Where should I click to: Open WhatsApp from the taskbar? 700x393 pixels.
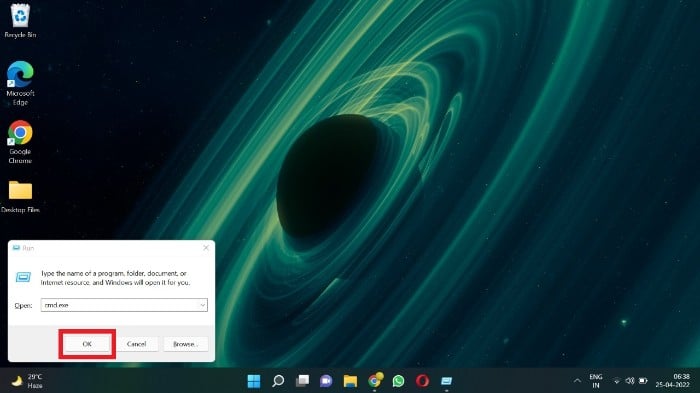click(x=399, y=381)
